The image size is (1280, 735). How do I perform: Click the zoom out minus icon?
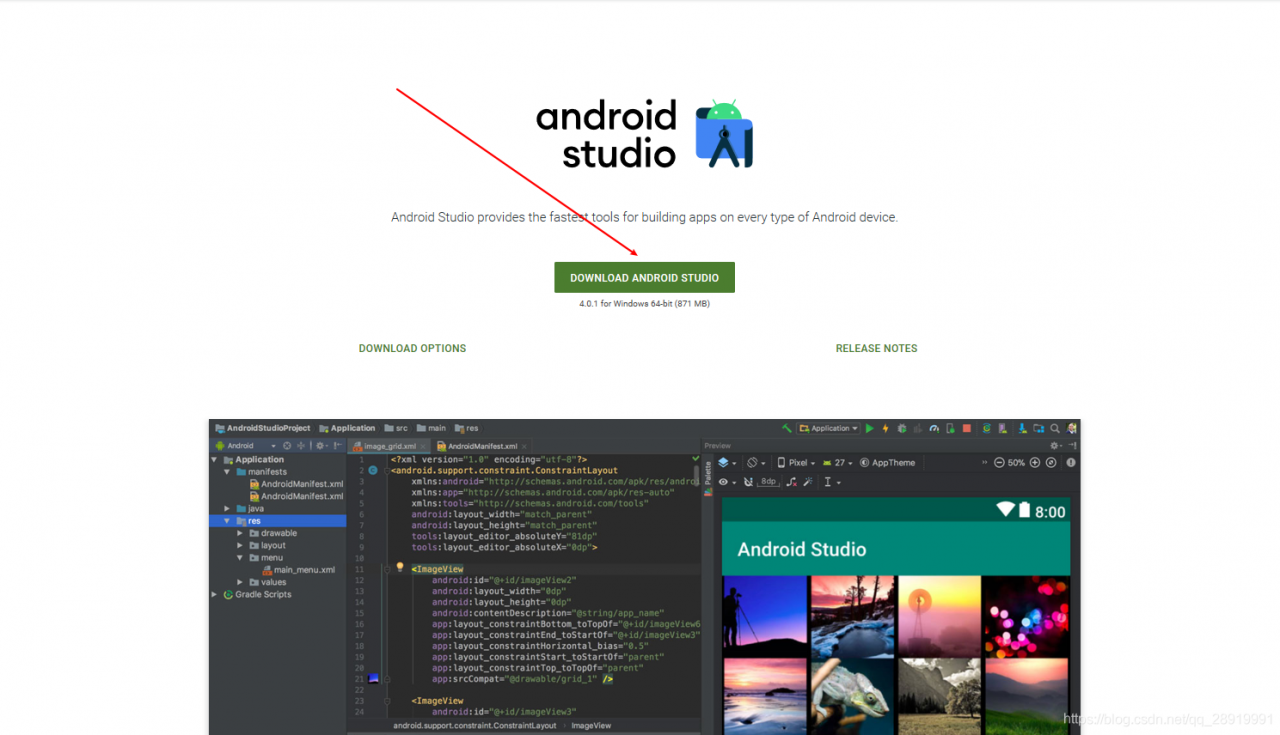(x=998, y=463)
